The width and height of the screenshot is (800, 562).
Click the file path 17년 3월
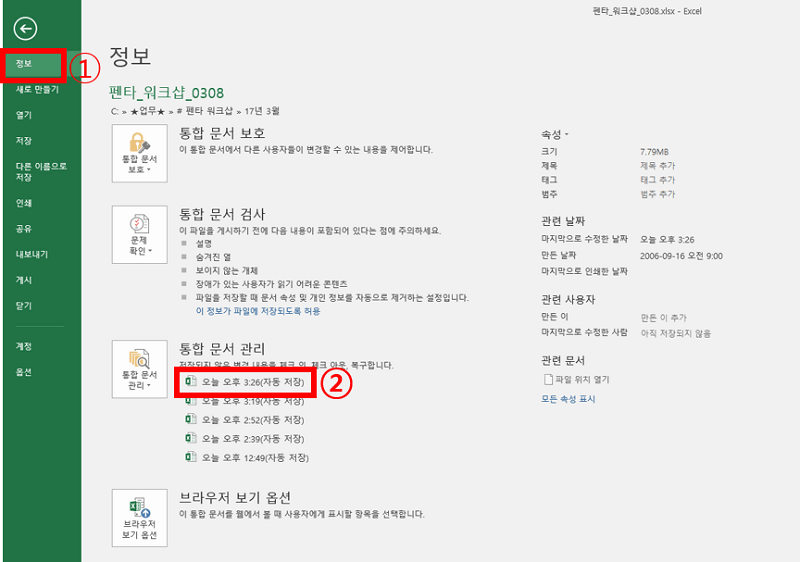(x=262, y=111)
